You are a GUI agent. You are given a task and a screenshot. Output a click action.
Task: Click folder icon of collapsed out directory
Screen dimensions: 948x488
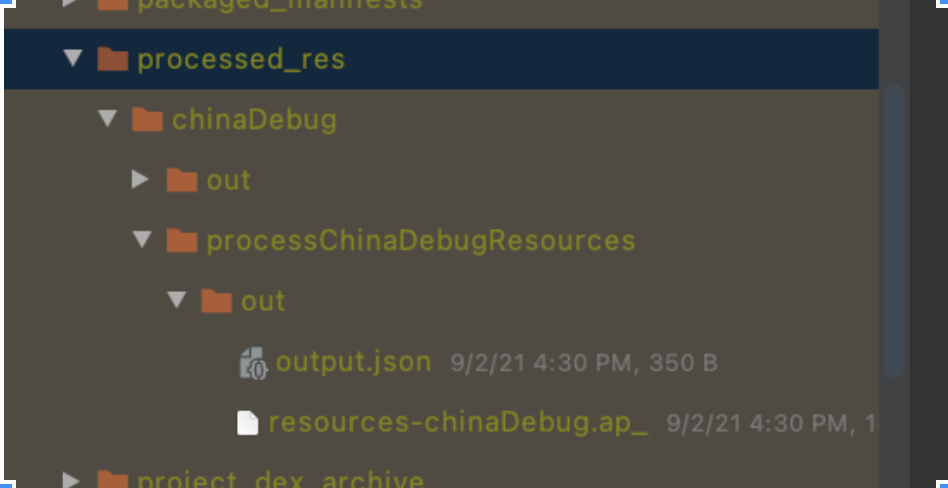tap(181, 181)
